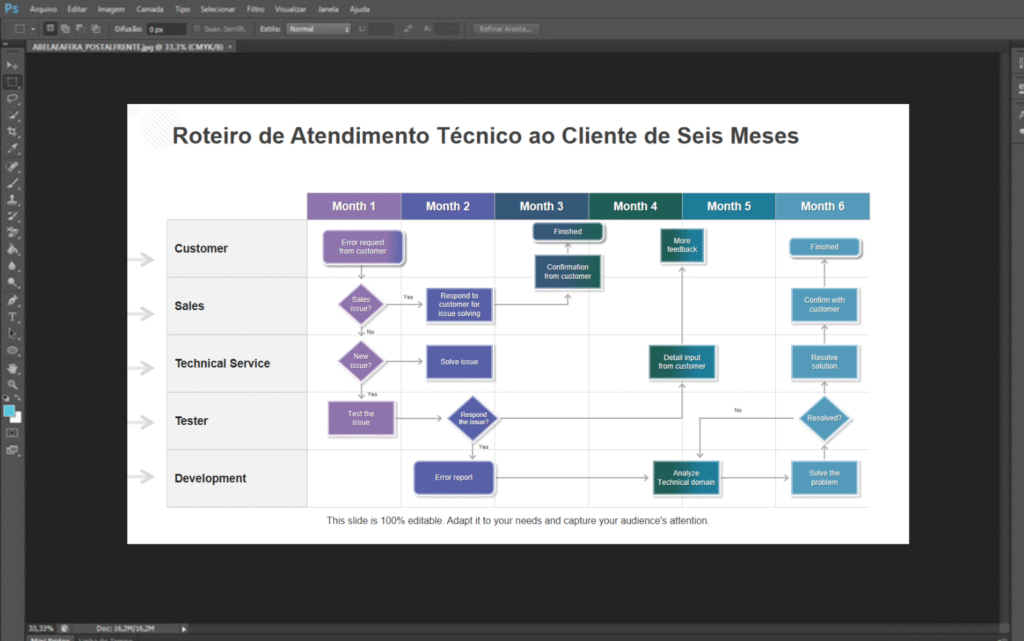Click the cyan foreground color swatch
The height and width of the screenshot is (641, 1024).
(x=10, y=411)
